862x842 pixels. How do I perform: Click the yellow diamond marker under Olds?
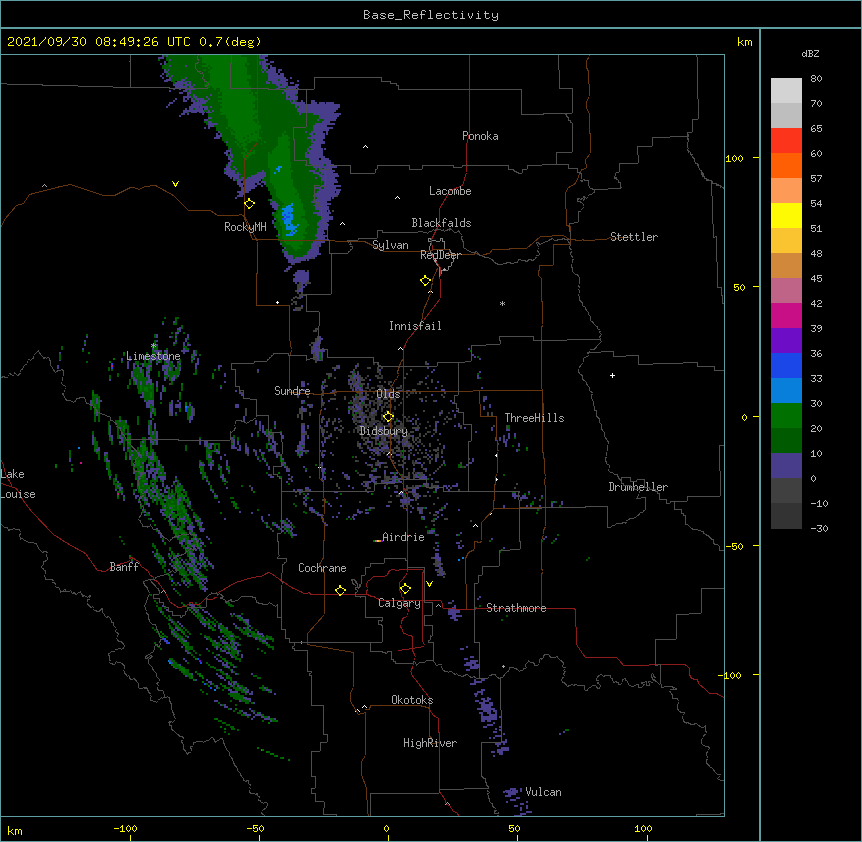pyautogui.click(x=388, y=417)
